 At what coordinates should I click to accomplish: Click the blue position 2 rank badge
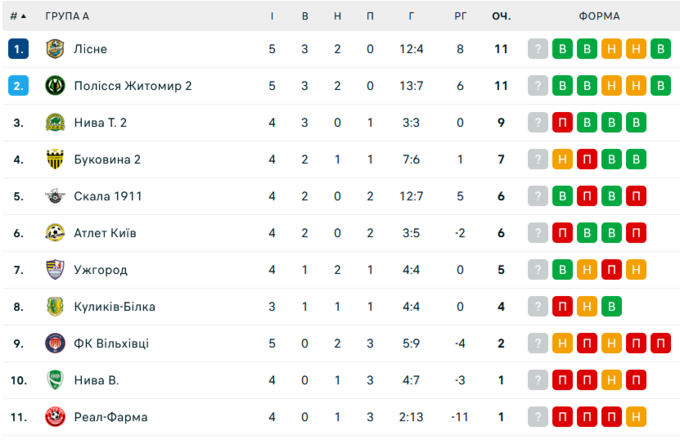tap(19, 86)
